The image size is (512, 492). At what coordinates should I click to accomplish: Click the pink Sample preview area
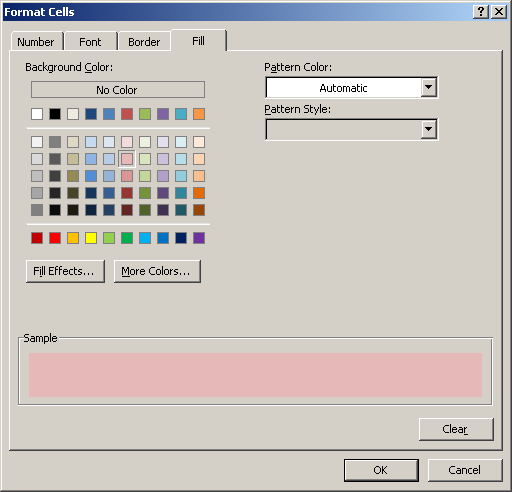[255, 375]
